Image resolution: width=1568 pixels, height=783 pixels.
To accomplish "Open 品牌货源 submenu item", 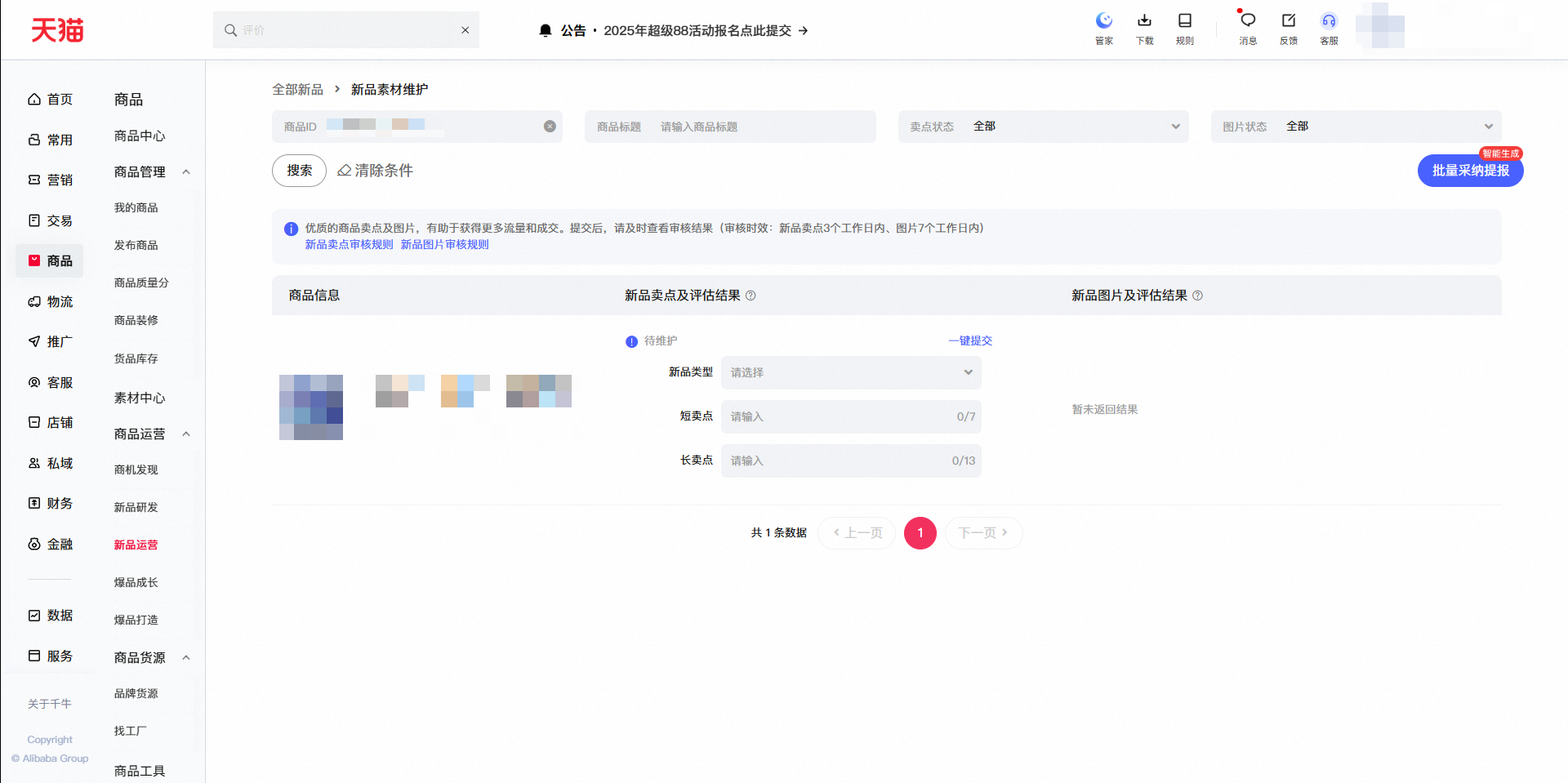I will pos(136,693).
